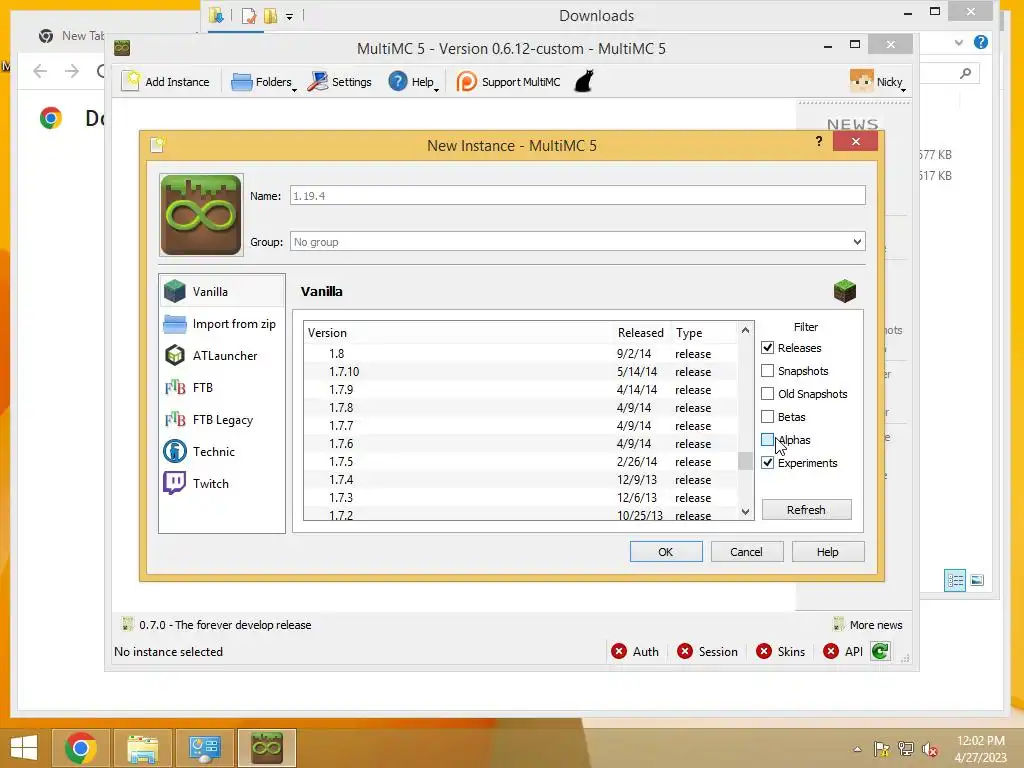Viewport: 1024px width, 768px height.
Task: Click the version list scroll up arrow
Action: coord(745,330)
